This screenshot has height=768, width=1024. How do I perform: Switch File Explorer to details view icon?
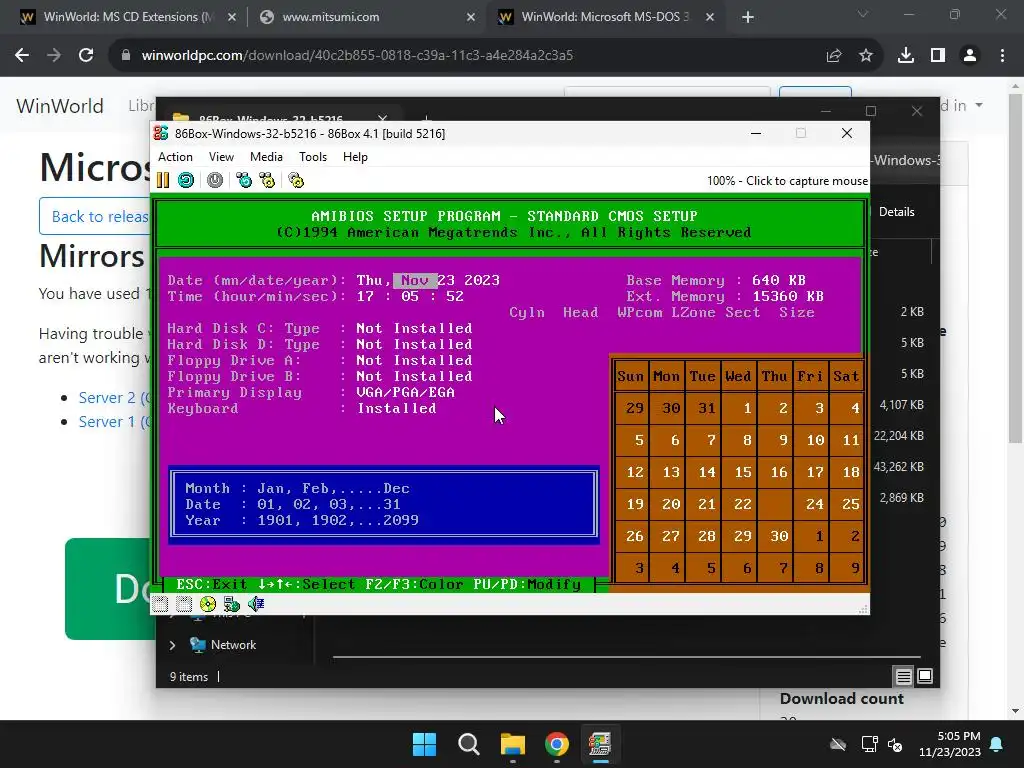(x=903, y=677)
